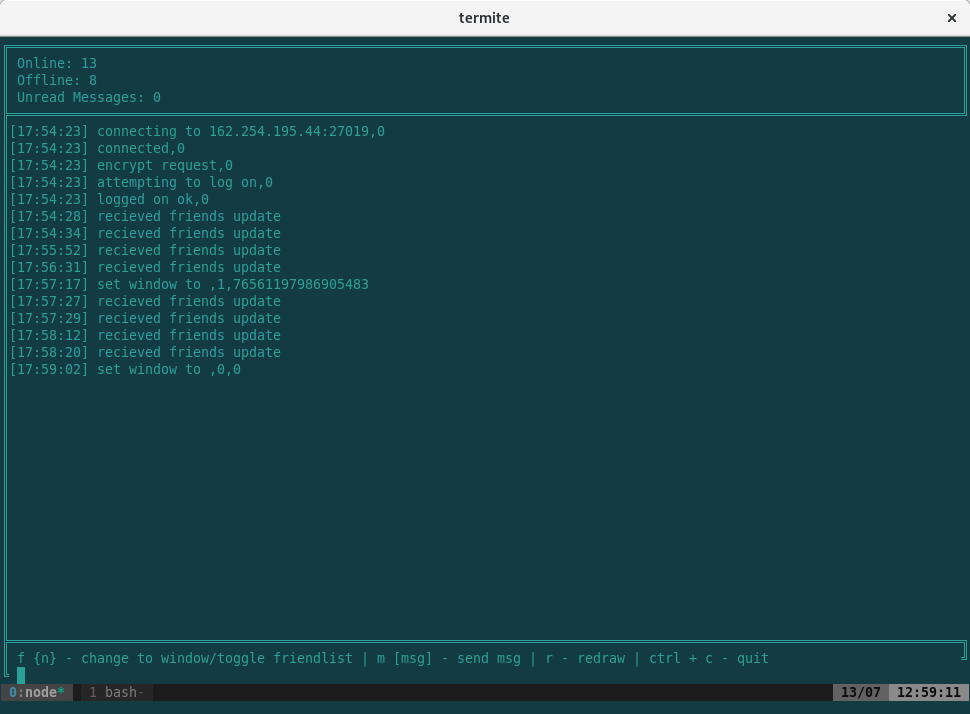Image resolution: width=970 pixels, height=714 pixels.
Task: Click the 17:56:31 recieved friends update line
Action: pos(145,267)
